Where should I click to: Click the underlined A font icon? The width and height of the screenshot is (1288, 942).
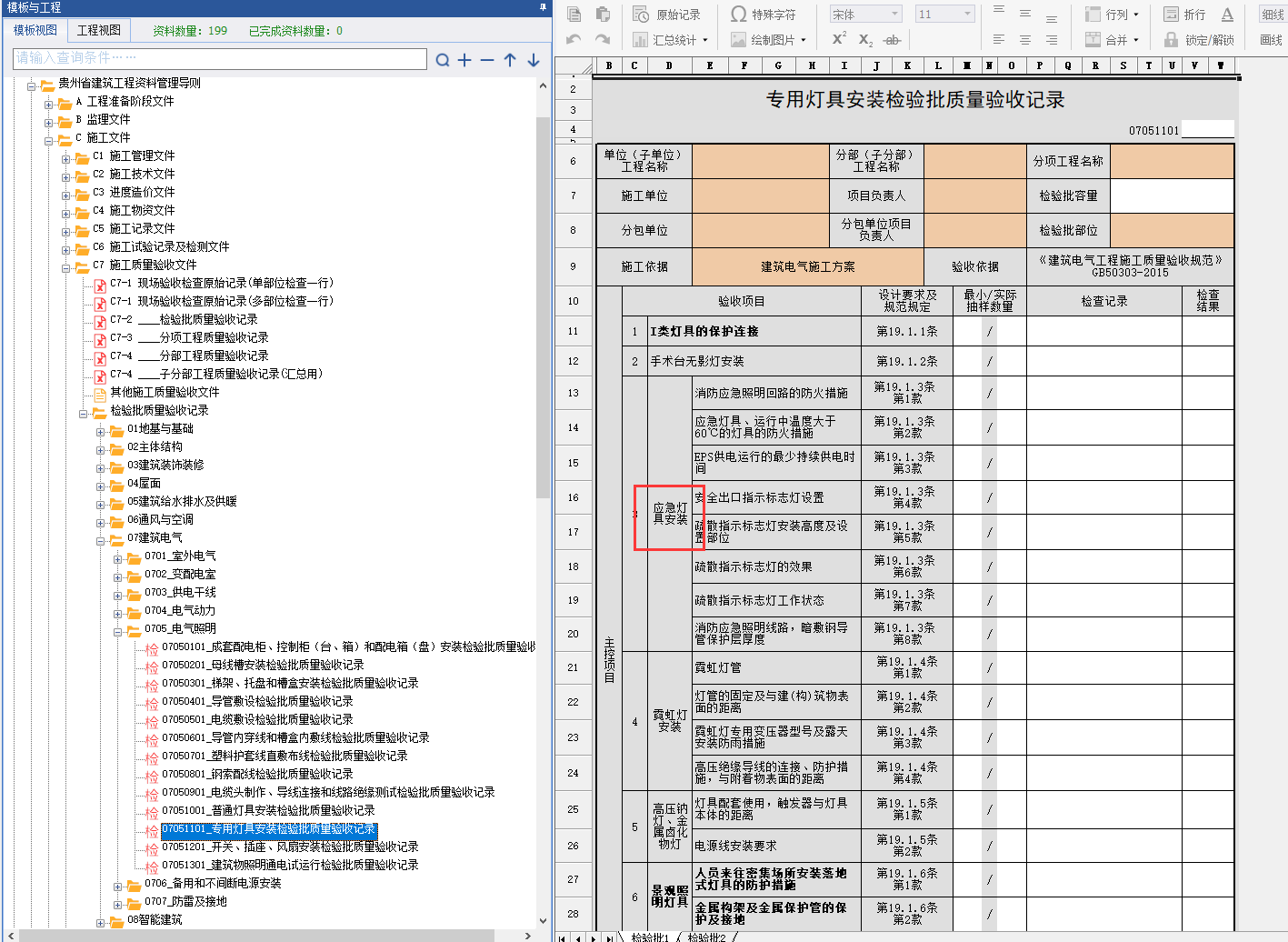pyautogui.click(x=1227, y=15)
